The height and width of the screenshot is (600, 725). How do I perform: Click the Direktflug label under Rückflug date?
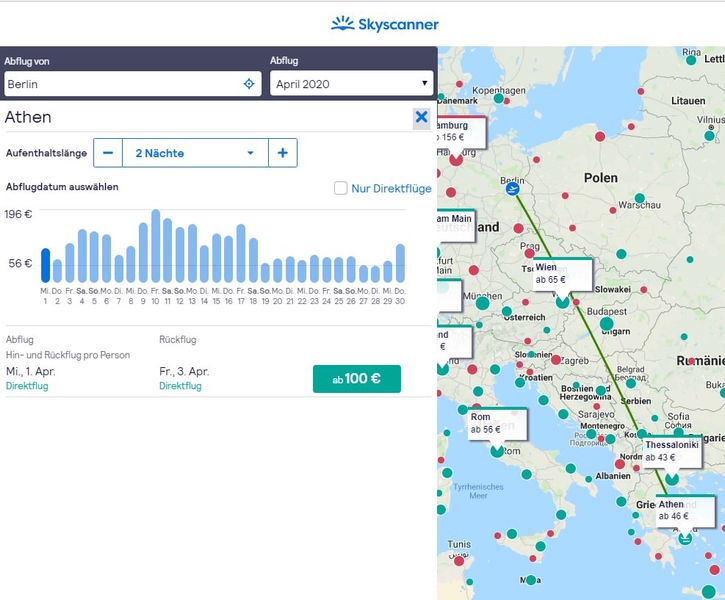pyautogui.click(x=180, y=386)
